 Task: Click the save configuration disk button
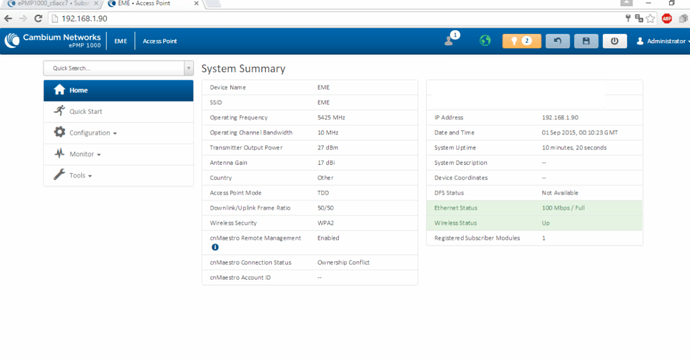pyautogui.click(x=586, y=41)
